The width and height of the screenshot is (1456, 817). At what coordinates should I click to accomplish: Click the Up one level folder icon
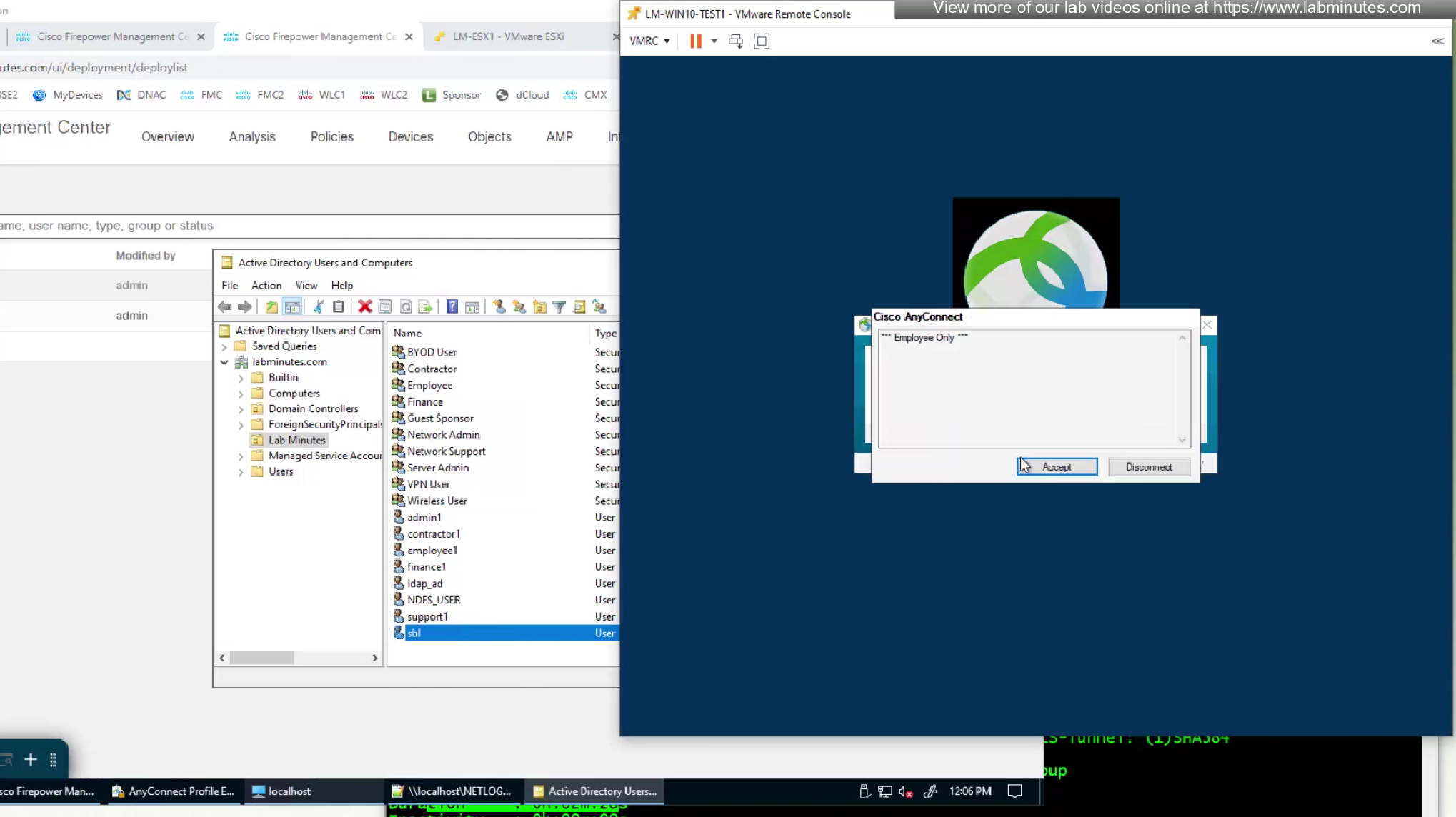tap(271, 307)
